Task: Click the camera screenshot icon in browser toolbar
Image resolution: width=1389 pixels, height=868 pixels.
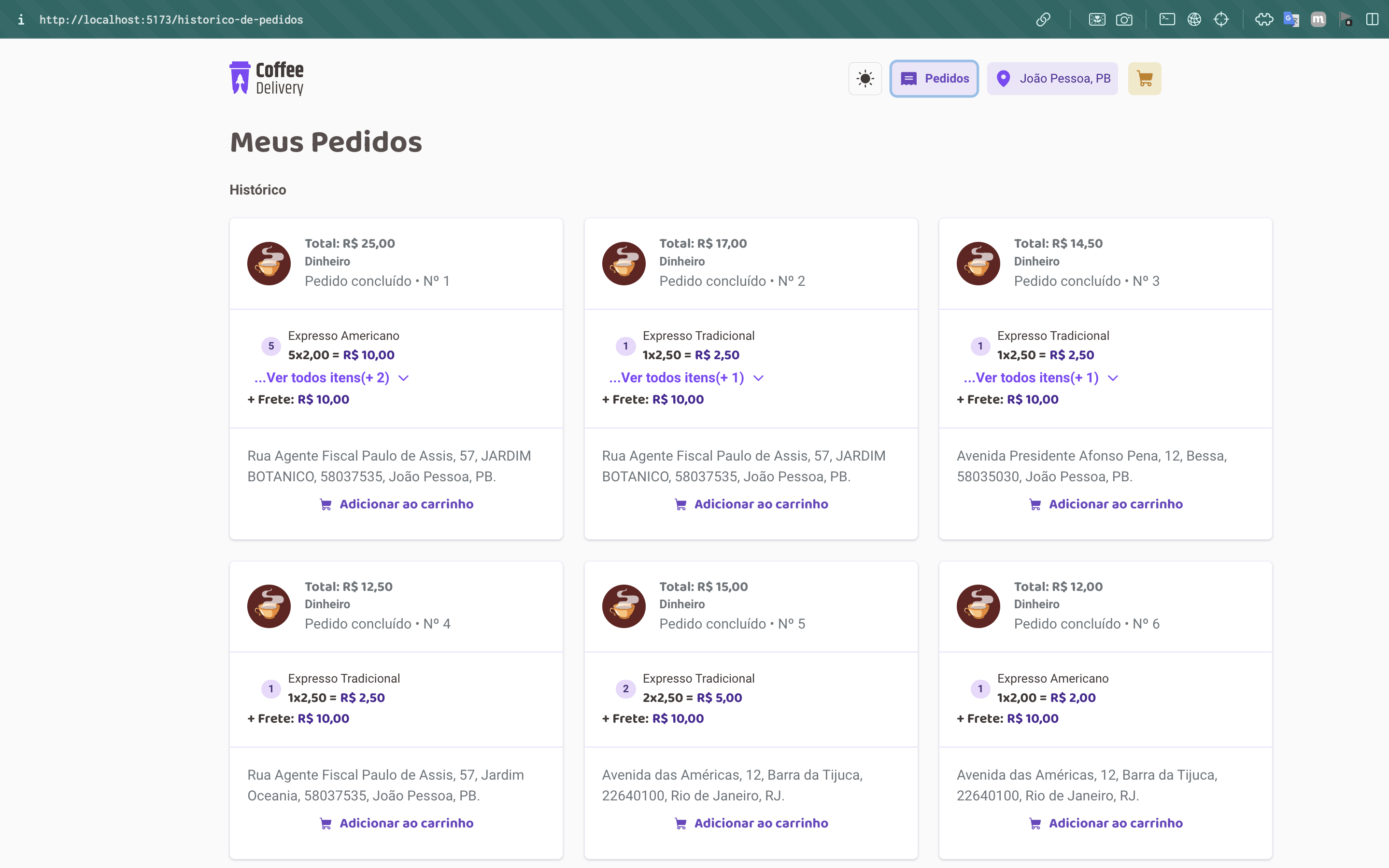Action: 1124,19
